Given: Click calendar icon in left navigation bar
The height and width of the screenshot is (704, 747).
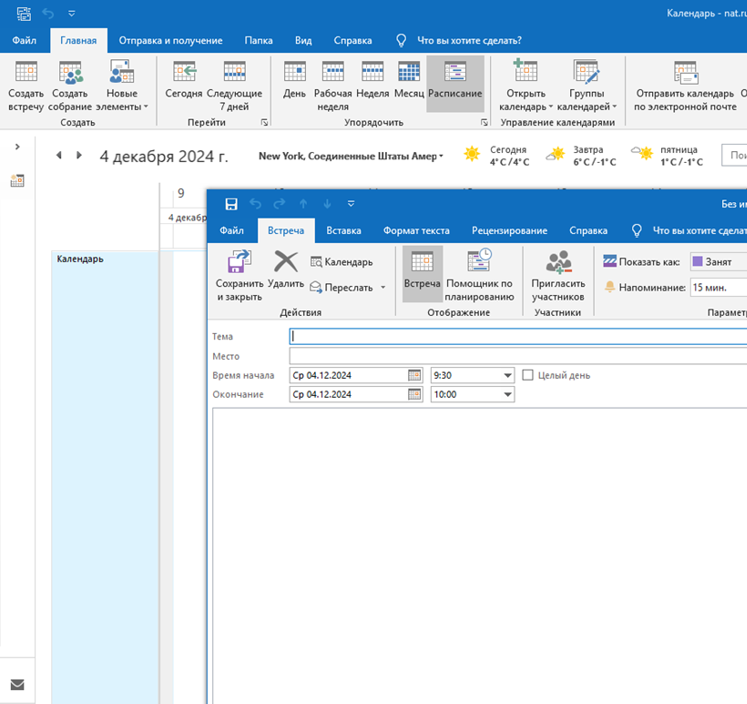Looking at the screenshot, I should coord(17,181).
